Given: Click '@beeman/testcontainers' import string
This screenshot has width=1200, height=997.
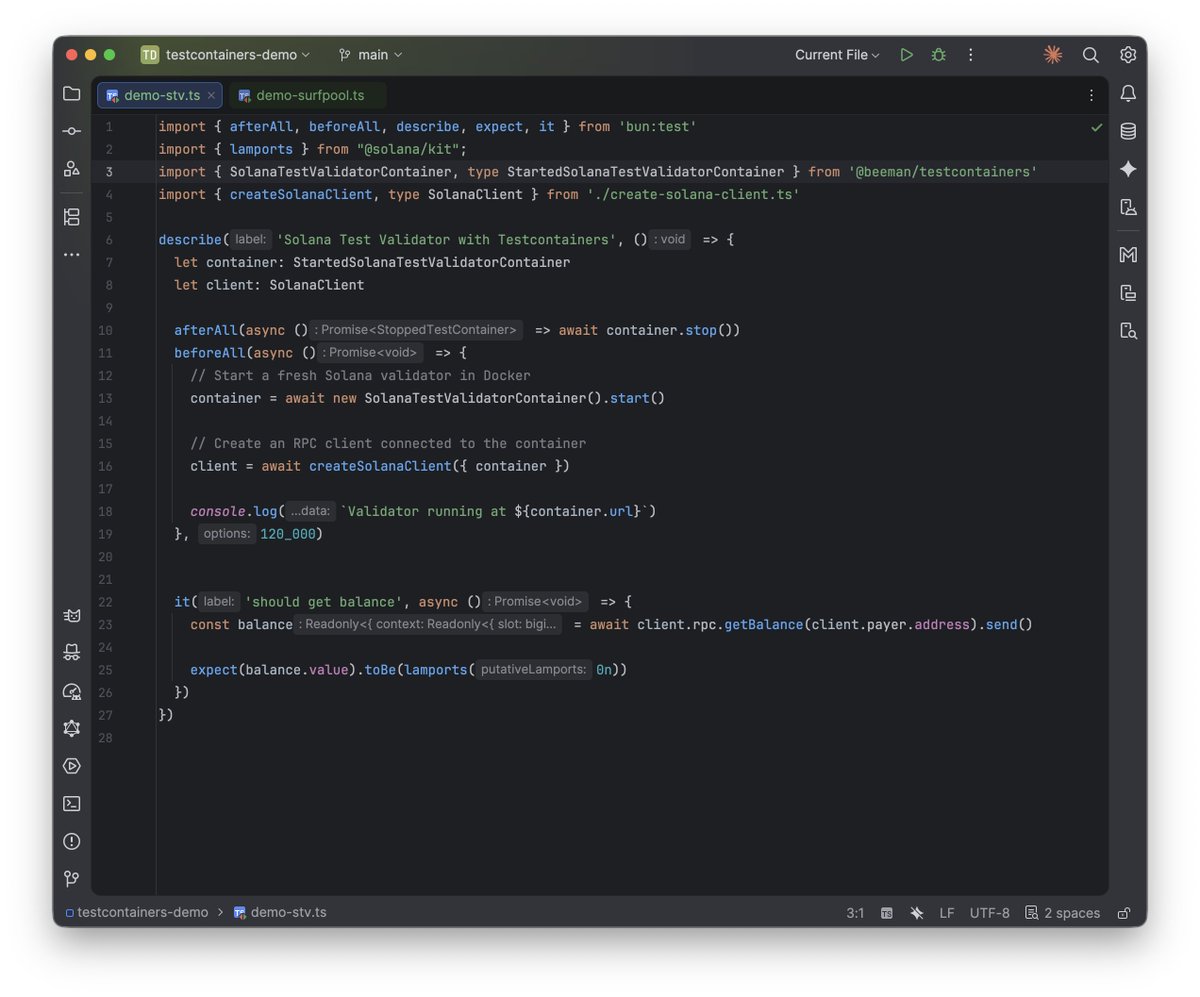Looking at the screenshot, I should click(943, 172).
